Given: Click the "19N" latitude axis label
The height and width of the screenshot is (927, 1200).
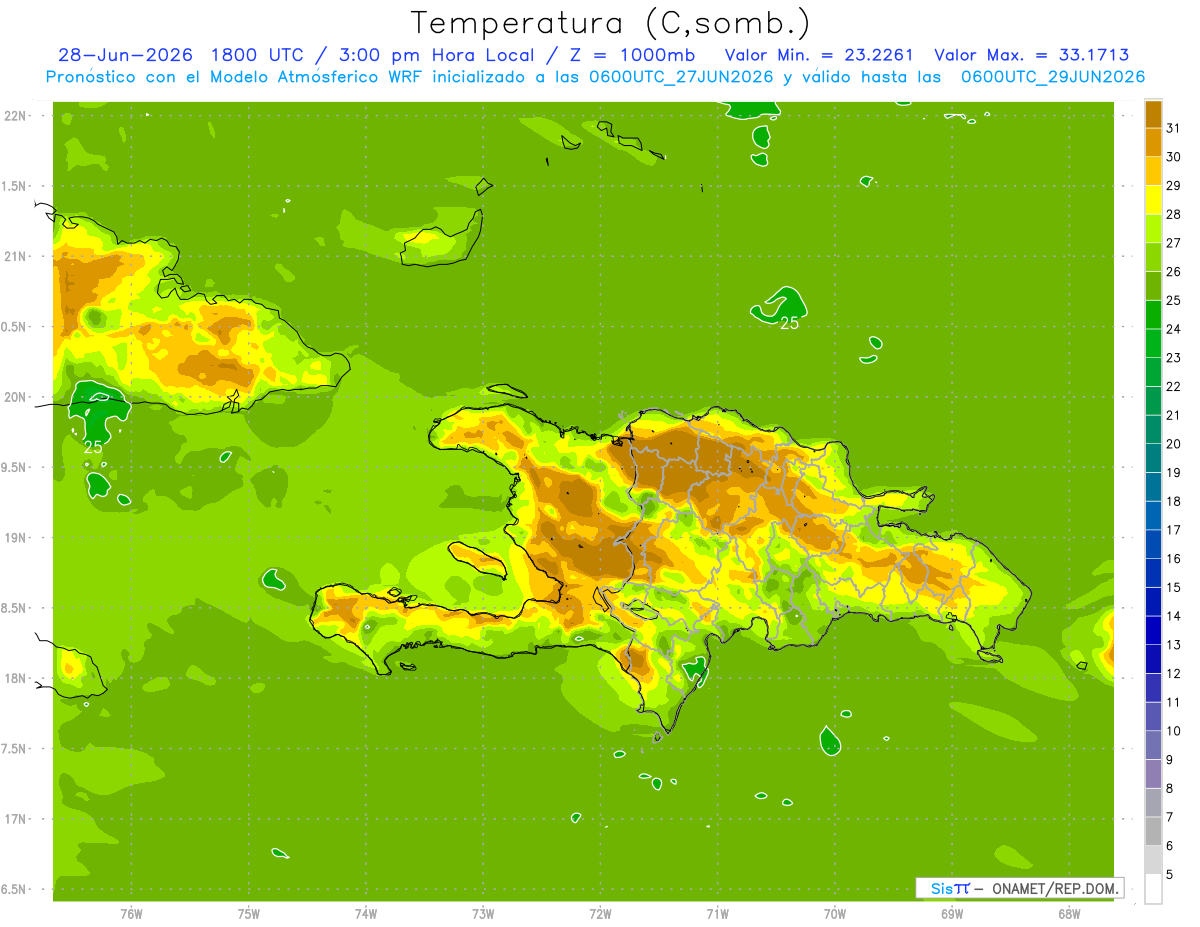Looking at the screenshot, I should pos(14,538).
